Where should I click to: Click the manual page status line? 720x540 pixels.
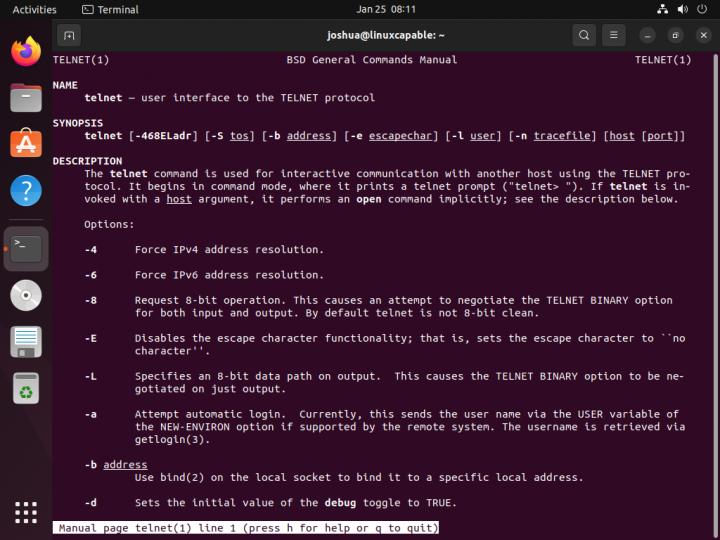(x=246, y=527)
